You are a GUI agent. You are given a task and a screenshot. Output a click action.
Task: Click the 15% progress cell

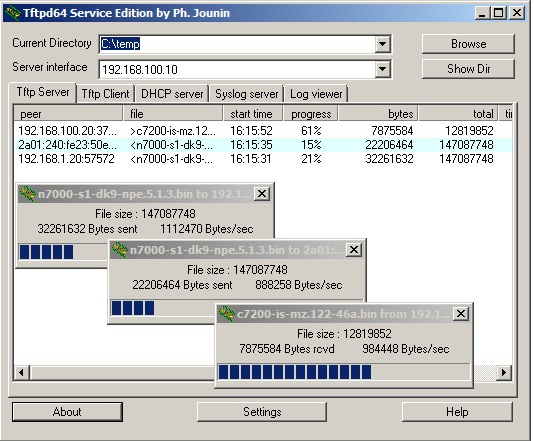pos(311,145)
